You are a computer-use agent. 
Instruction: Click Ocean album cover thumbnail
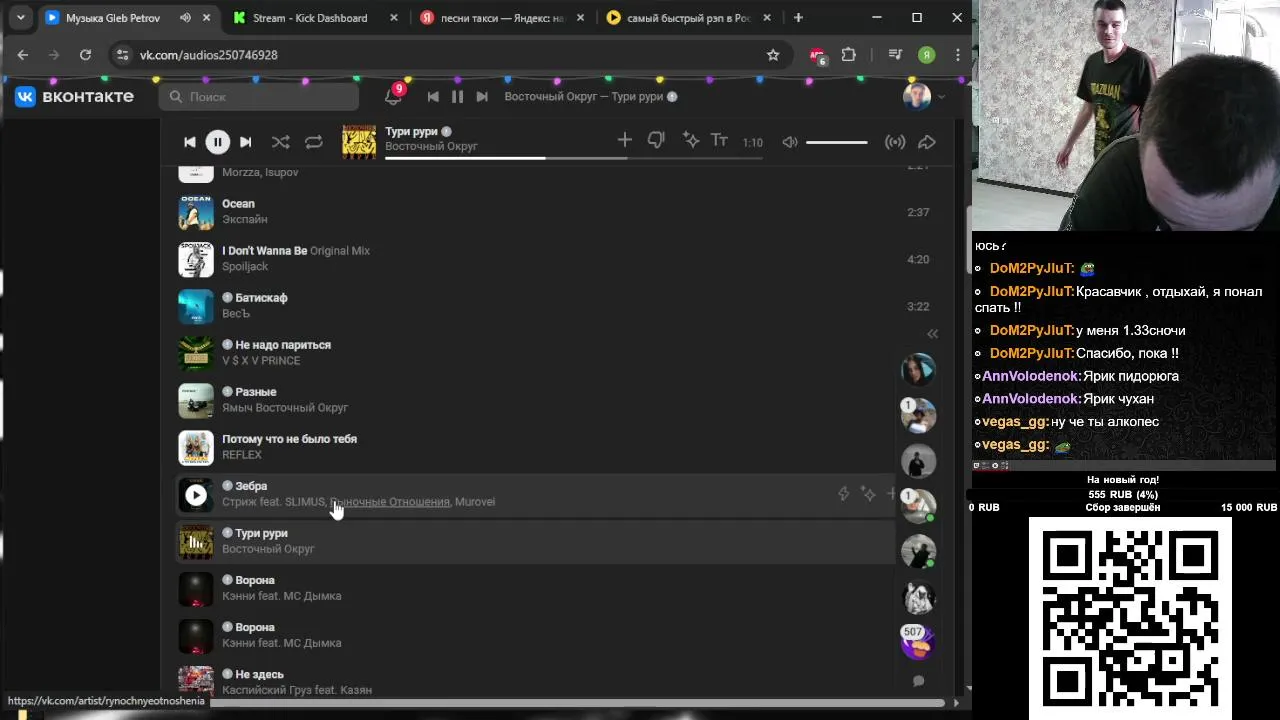[196, 212]
